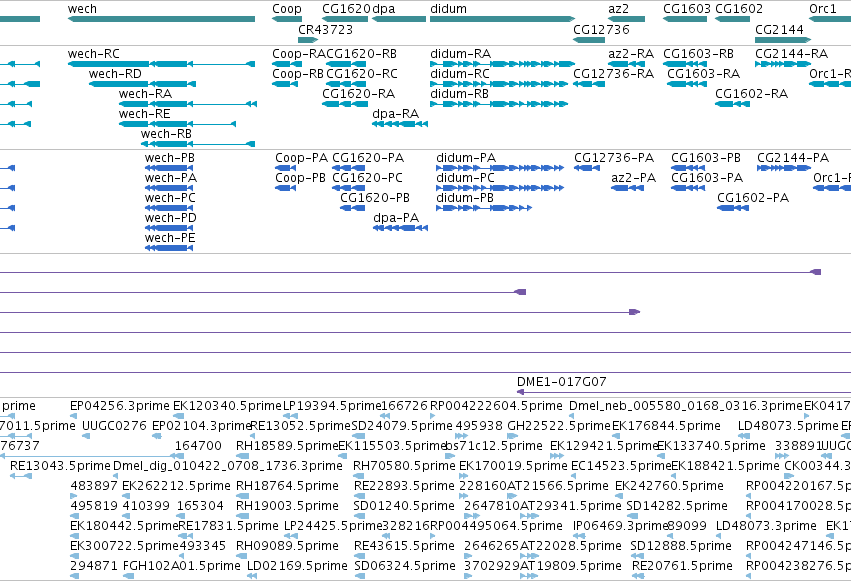Click the CG2144-RA transcript
The width and height of the screenshot is (851, 581).
pyautogui.click(x=783, y=64)
